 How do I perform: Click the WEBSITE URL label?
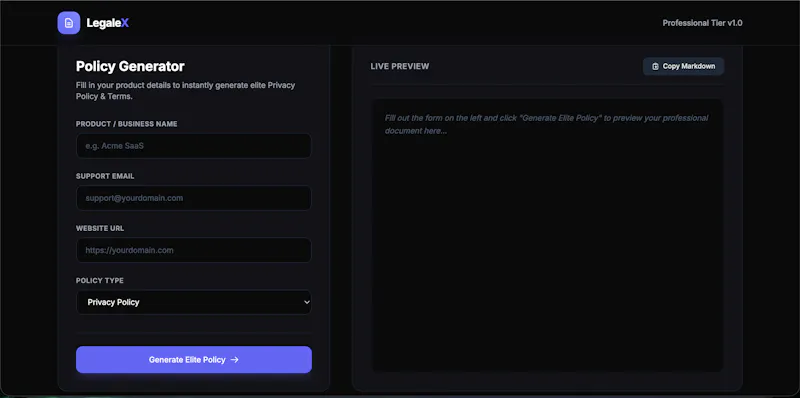(100, 229)
